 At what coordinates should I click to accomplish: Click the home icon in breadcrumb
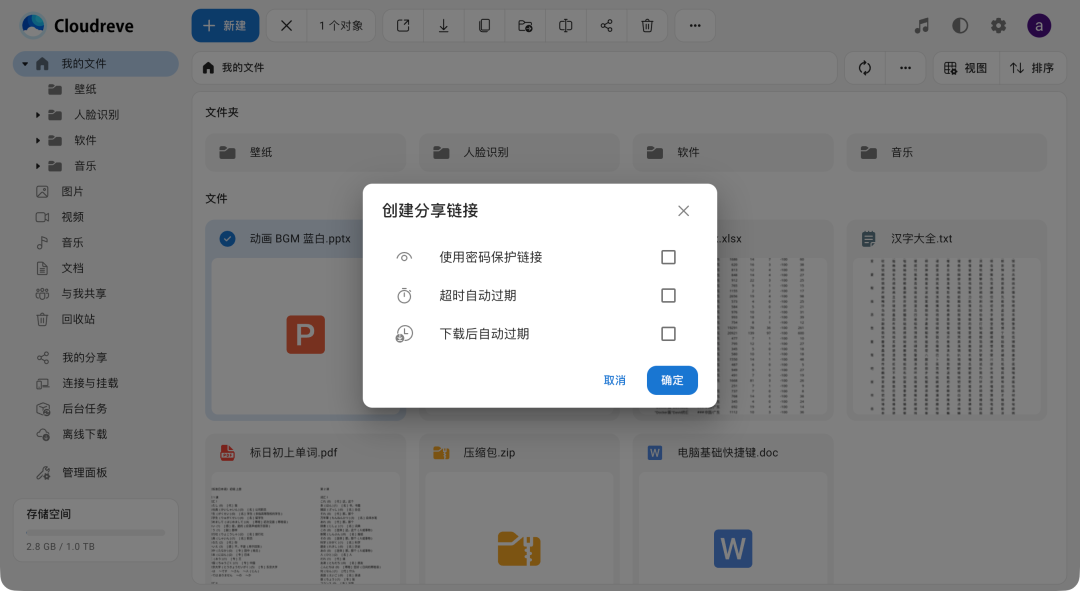point(208,68)
